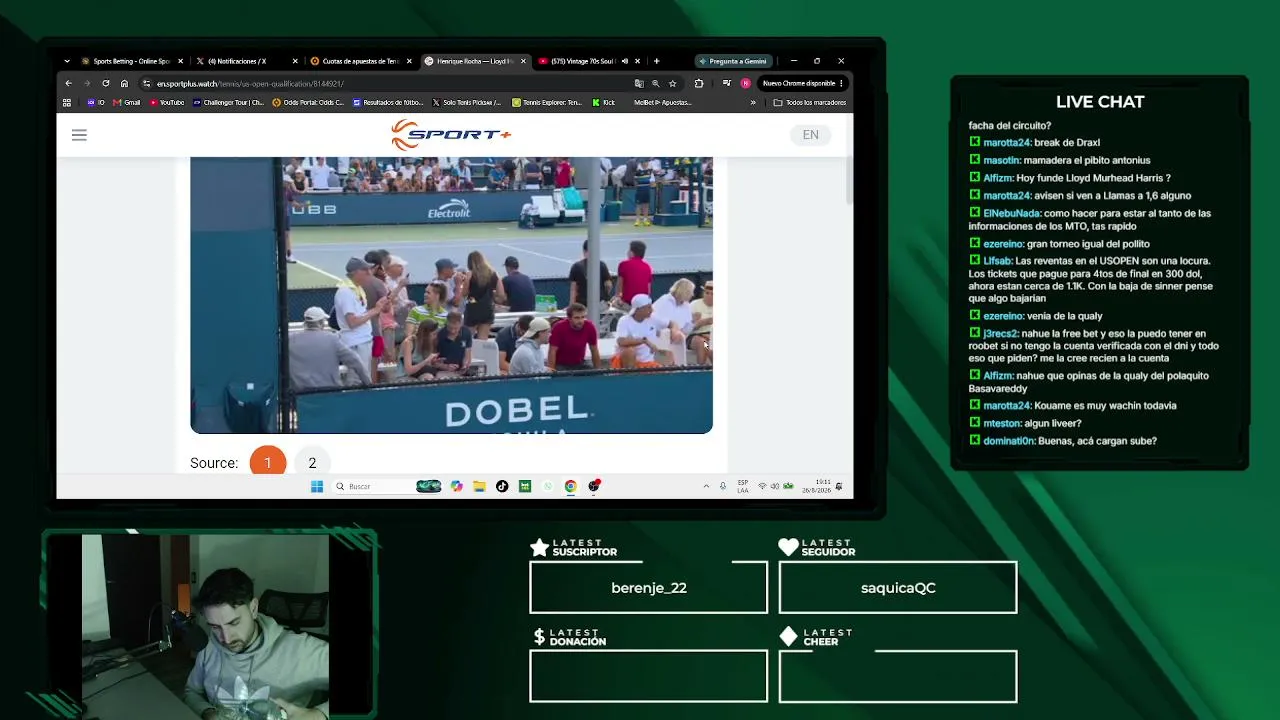Open the green spreadsheet app in taskbar

[x=525, y=486]
